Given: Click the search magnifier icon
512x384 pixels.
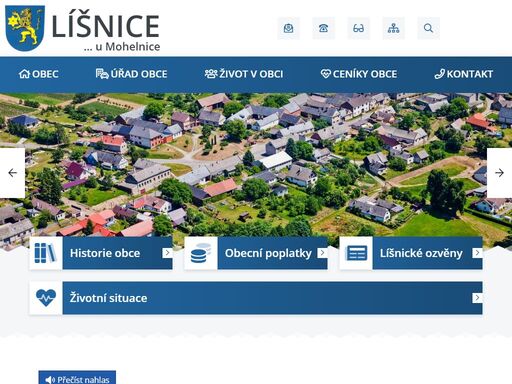Looking at the screenshot, I should [428, 28].
